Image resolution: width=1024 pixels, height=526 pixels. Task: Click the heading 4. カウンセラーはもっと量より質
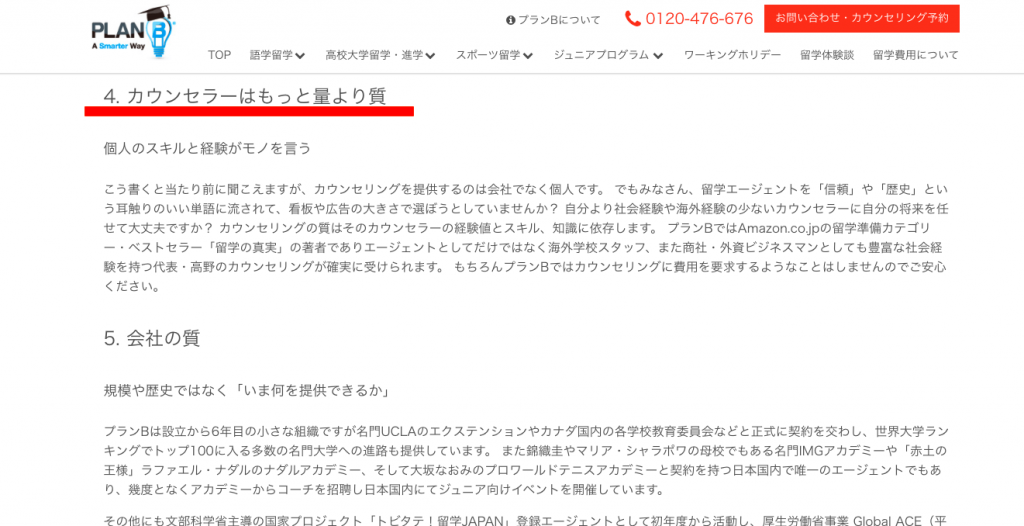[x=245, y=96]
